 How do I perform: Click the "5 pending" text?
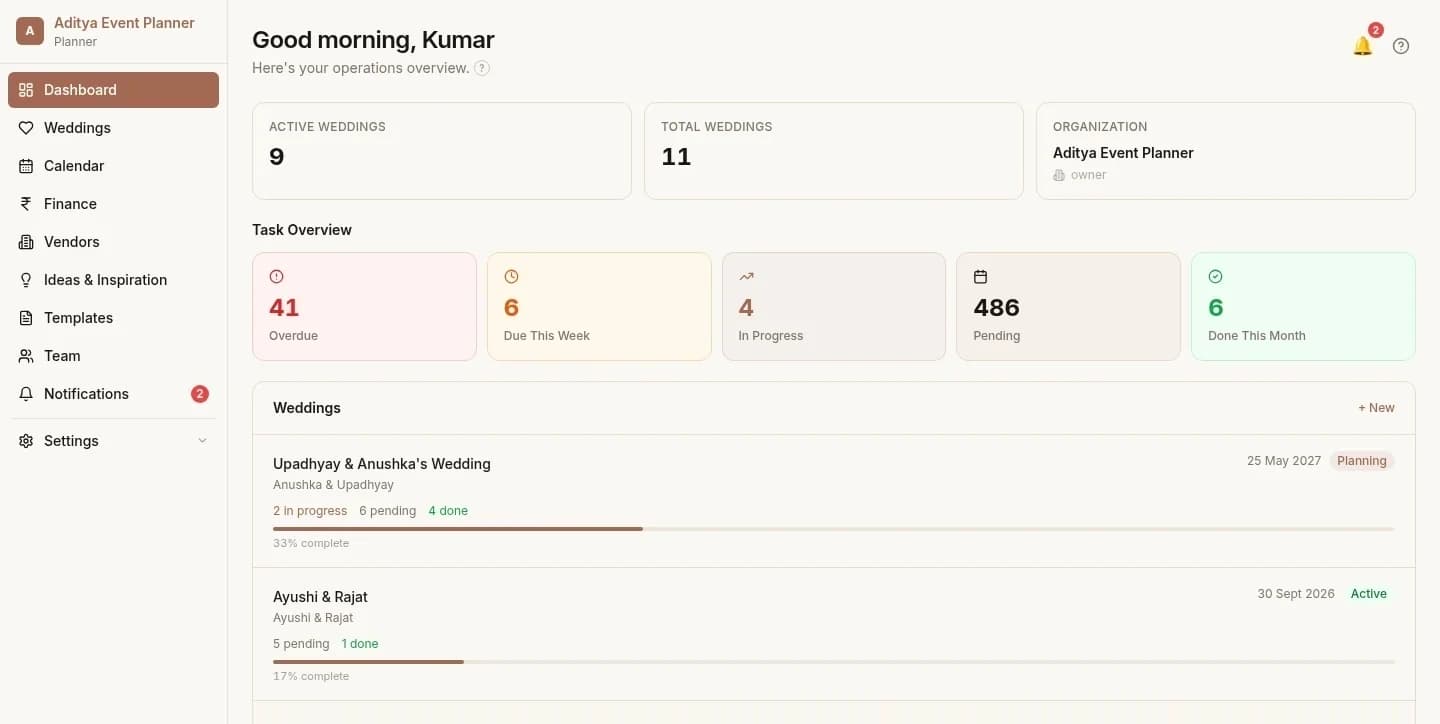[301, 644]
